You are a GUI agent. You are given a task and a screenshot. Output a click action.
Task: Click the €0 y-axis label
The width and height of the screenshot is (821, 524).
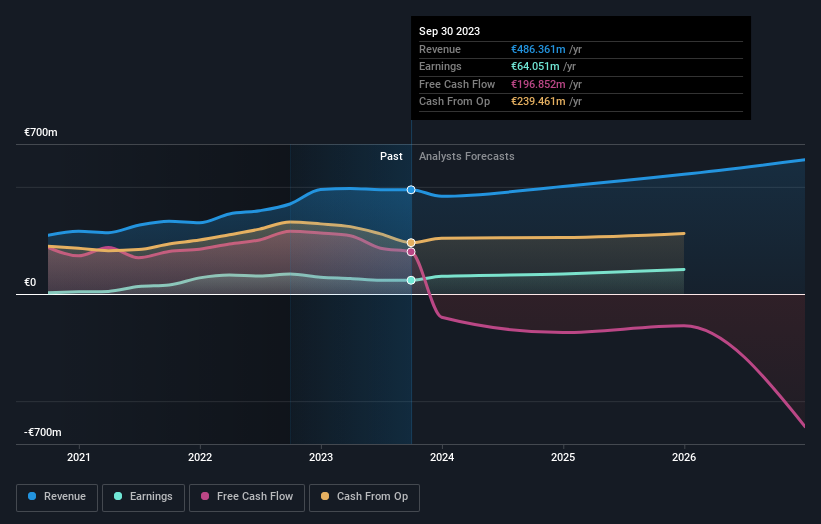(30, 283)
